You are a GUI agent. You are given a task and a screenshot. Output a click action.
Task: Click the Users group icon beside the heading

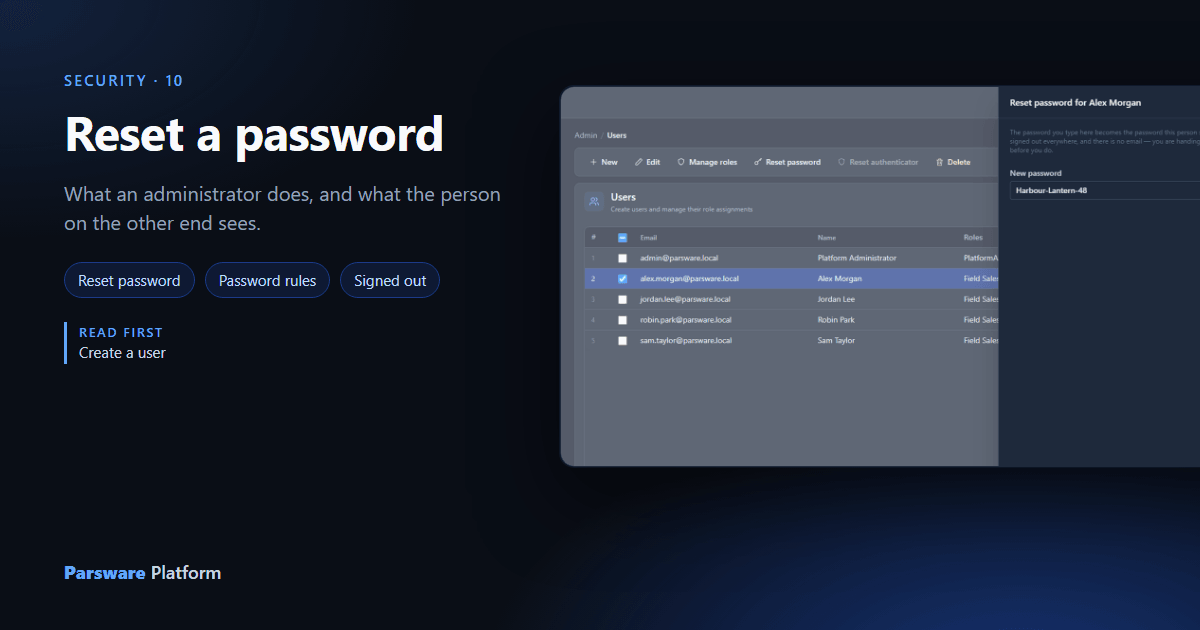(x=594, y=202)
